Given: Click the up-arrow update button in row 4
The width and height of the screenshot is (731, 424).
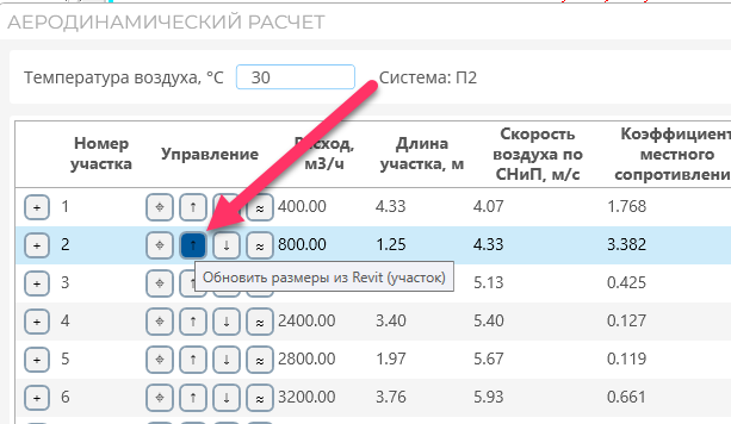Looking at the screenshot, I should coord(193,322).
